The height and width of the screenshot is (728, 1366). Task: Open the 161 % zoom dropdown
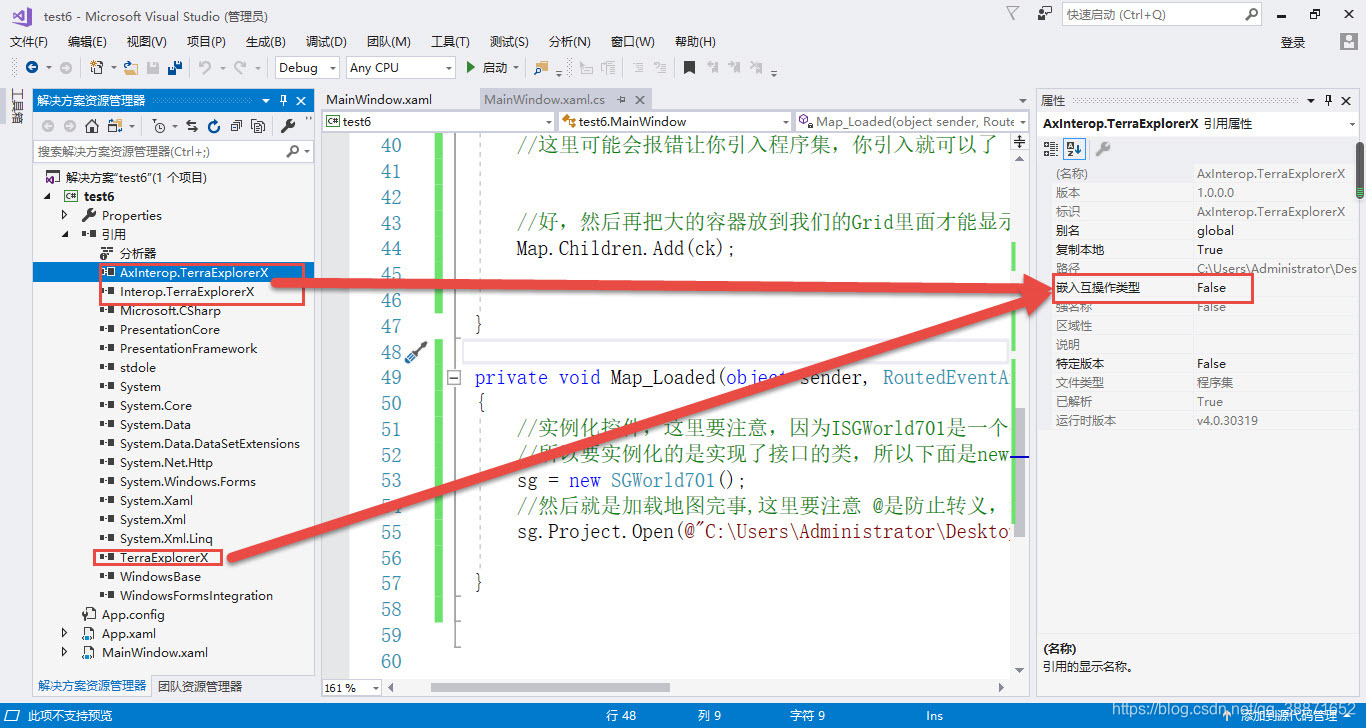[354, 688]
